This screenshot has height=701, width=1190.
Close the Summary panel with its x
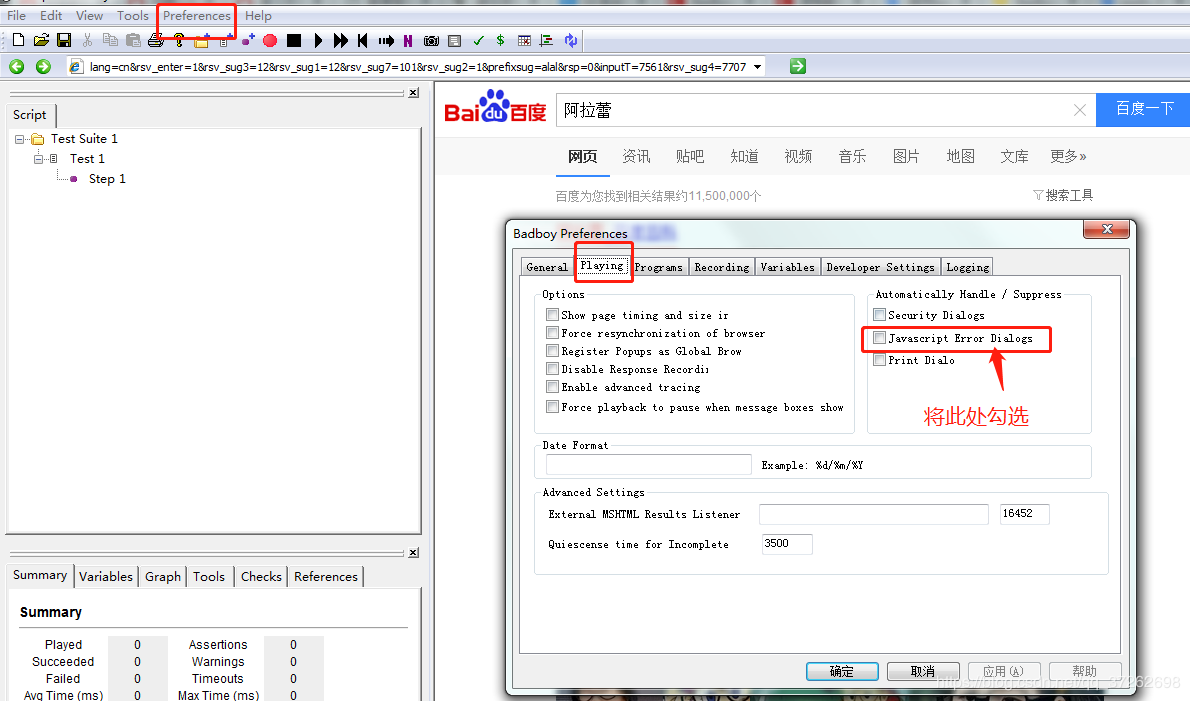414,552
